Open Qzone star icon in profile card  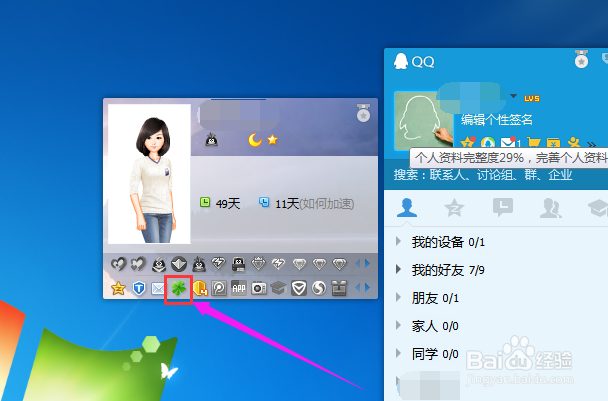coord(118,288)
